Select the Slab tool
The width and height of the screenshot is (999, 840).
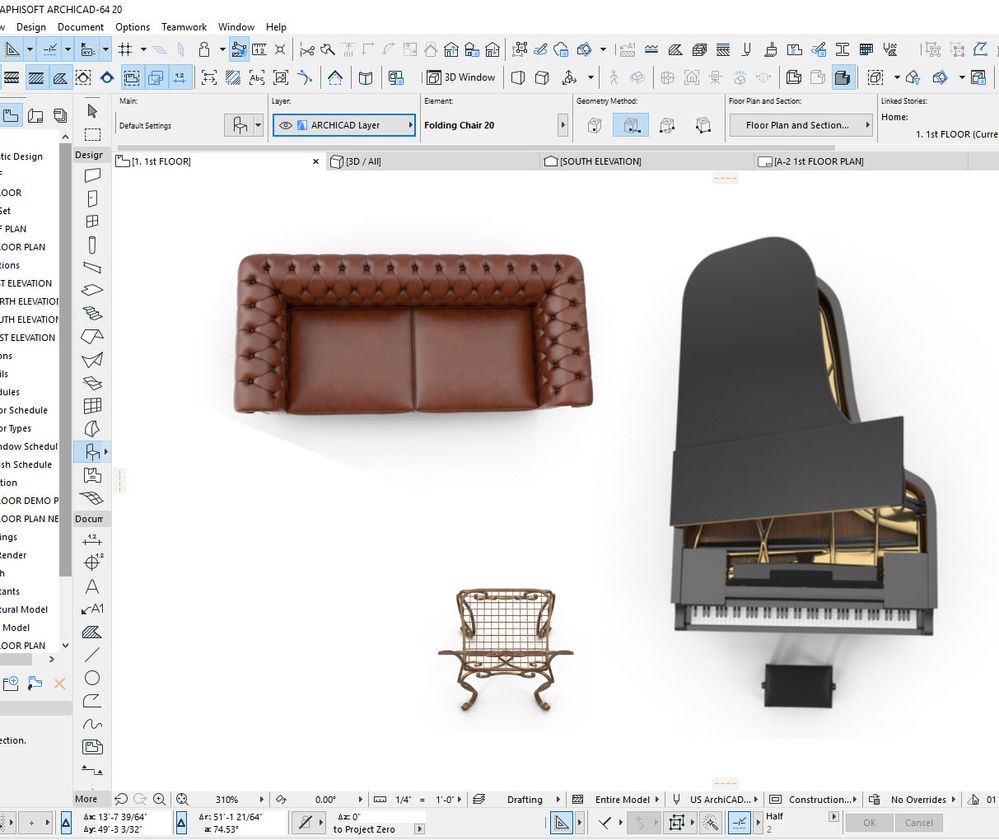(x=92, y=290)
